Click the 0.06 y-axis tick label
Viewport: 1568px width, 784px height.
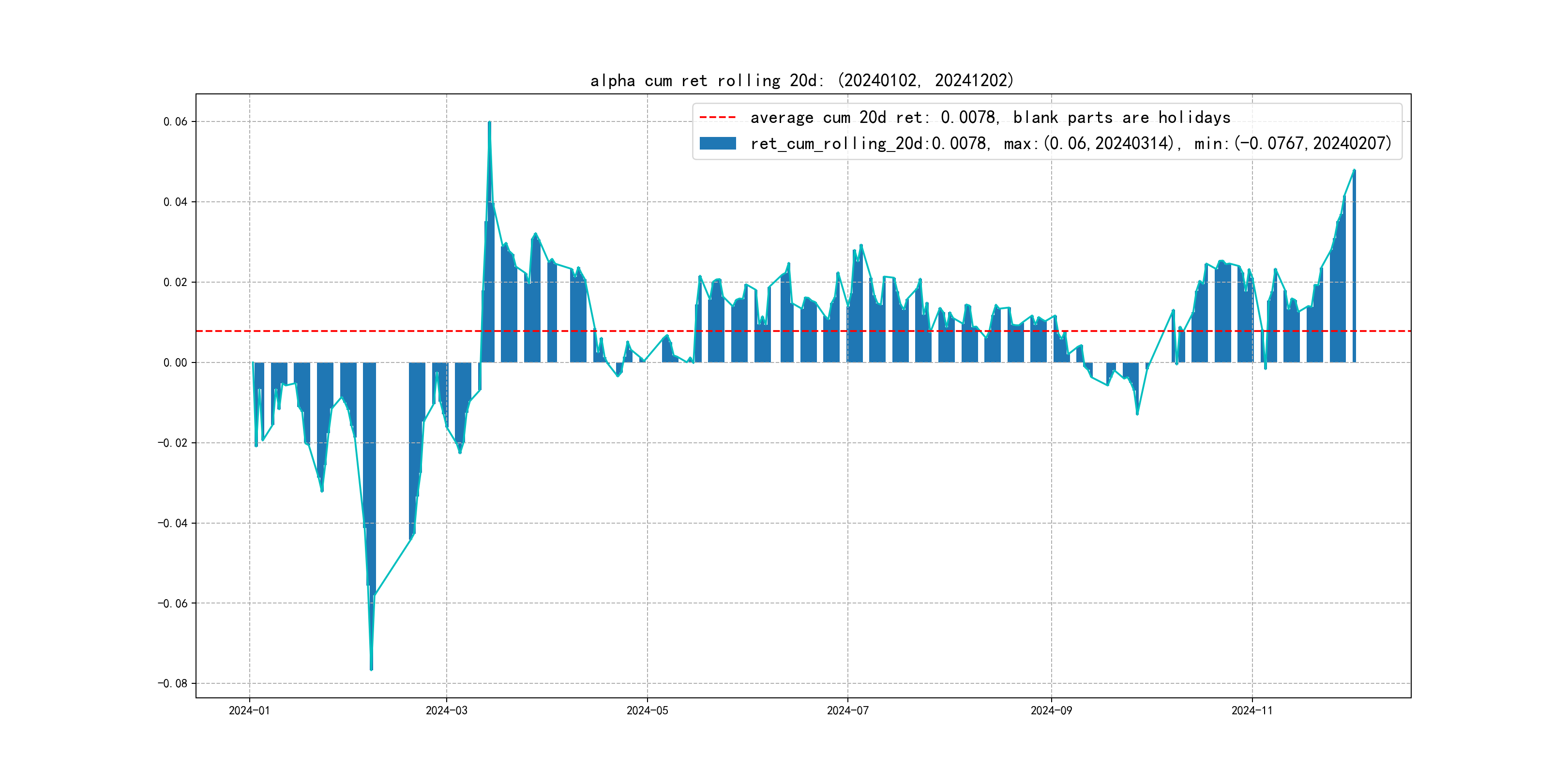tap(175, 122)
